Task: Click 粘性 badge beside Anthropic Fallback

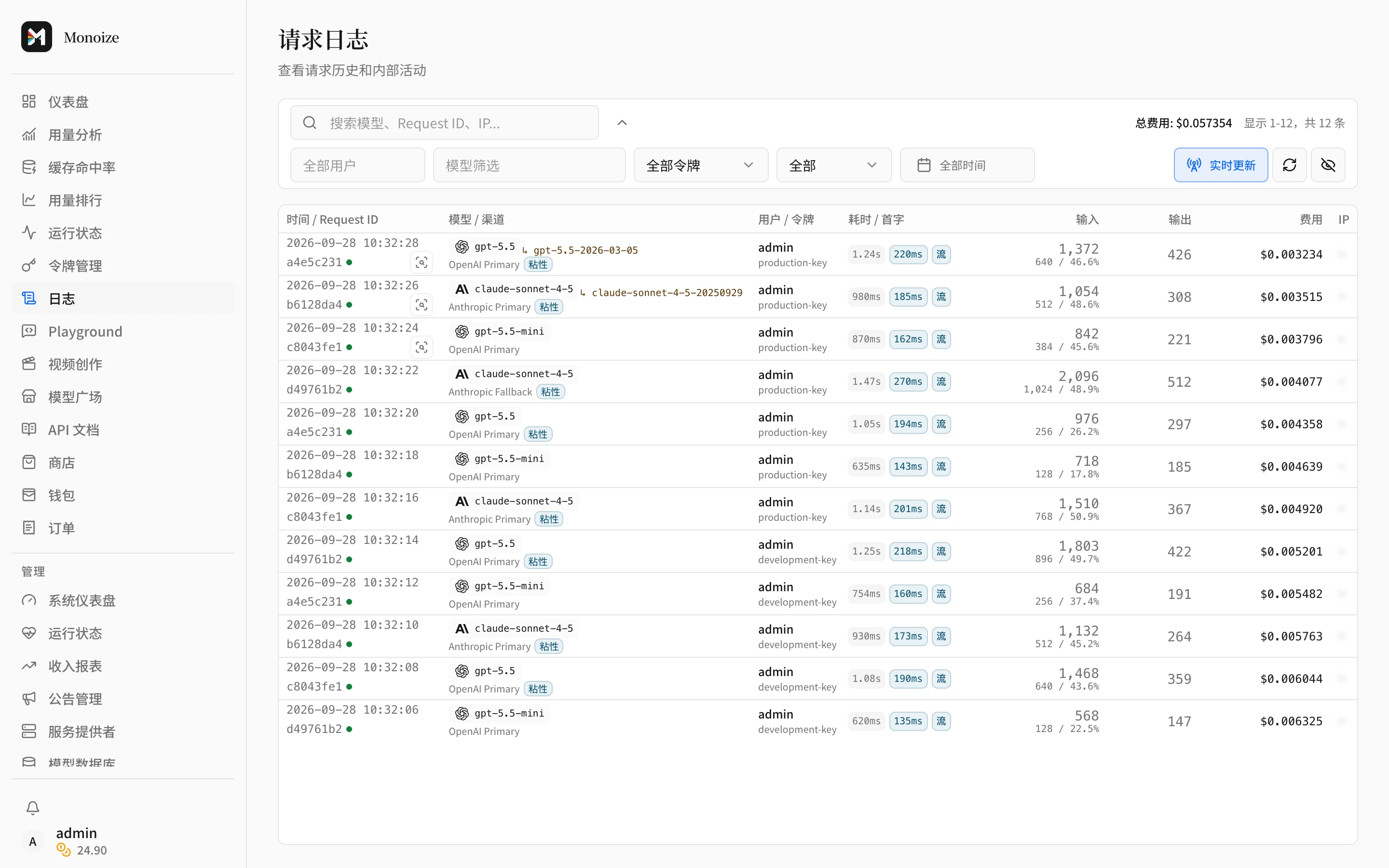Action: point(550,392)
